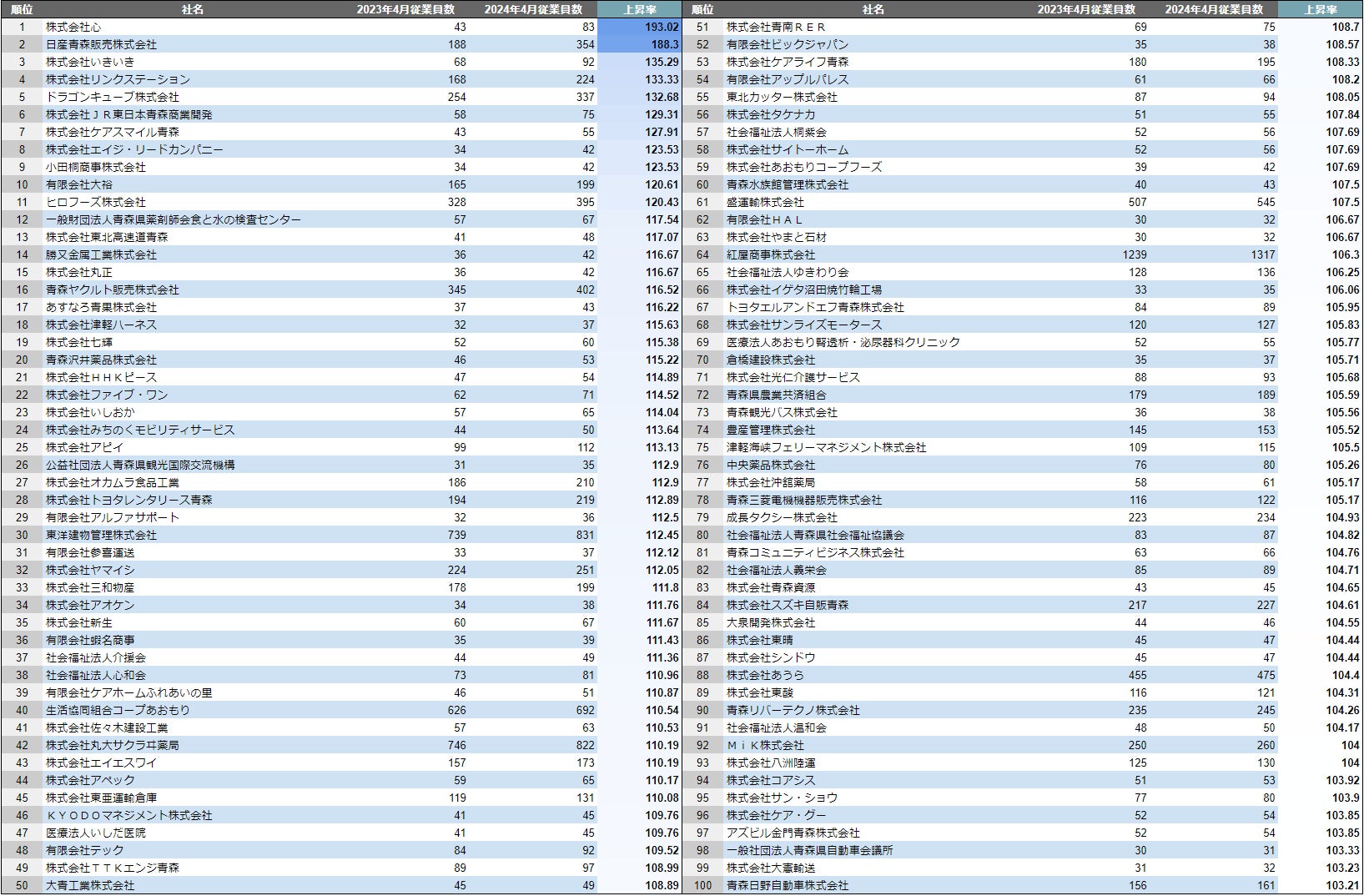
Task: Select 株式会社いきいき in the name column
Action: click(90, 62)
